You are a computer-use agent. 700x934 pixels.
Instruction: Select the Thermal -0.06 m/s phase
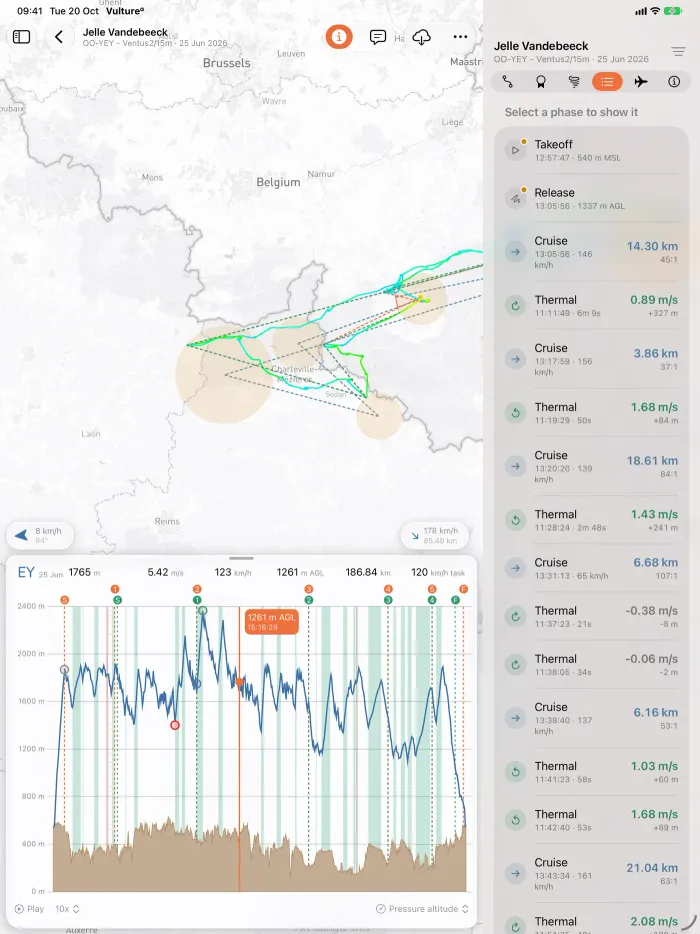[592, 665]
